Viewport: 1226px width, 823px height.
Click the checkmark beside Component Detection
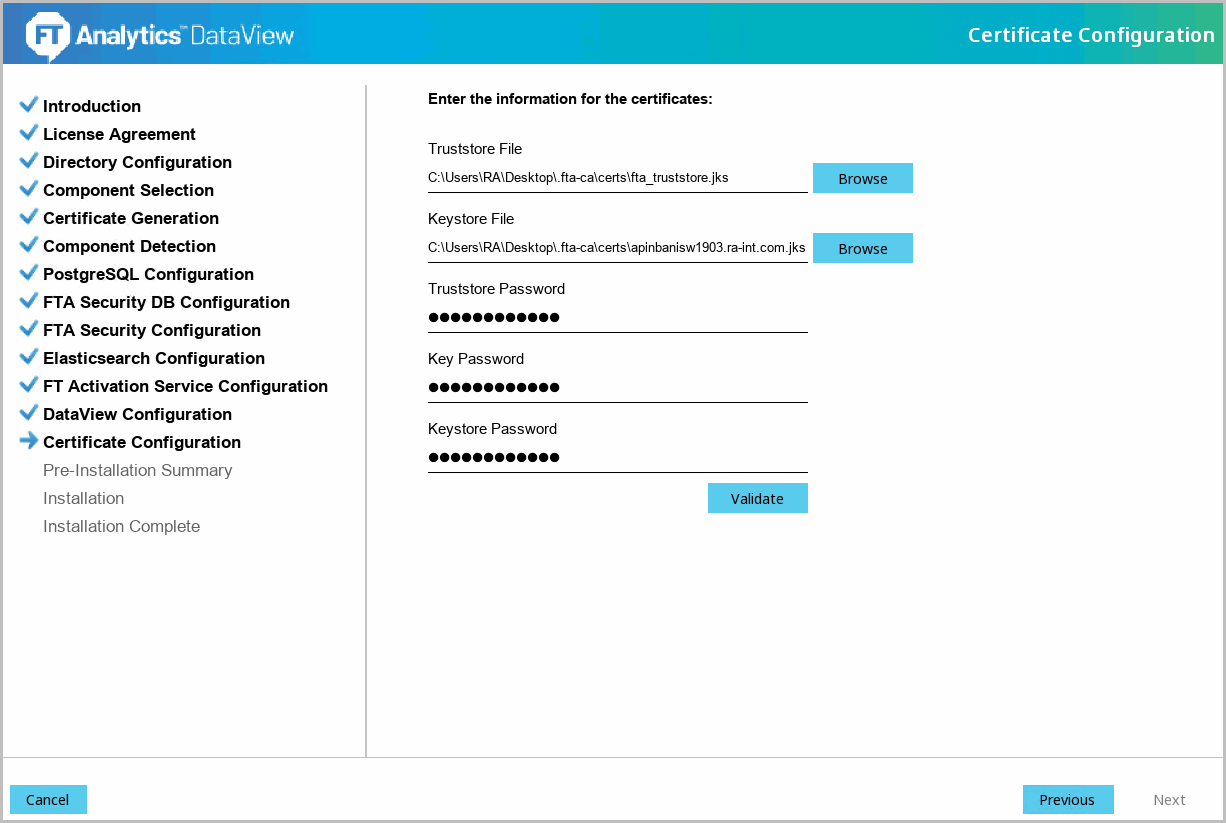click(29, 245)
